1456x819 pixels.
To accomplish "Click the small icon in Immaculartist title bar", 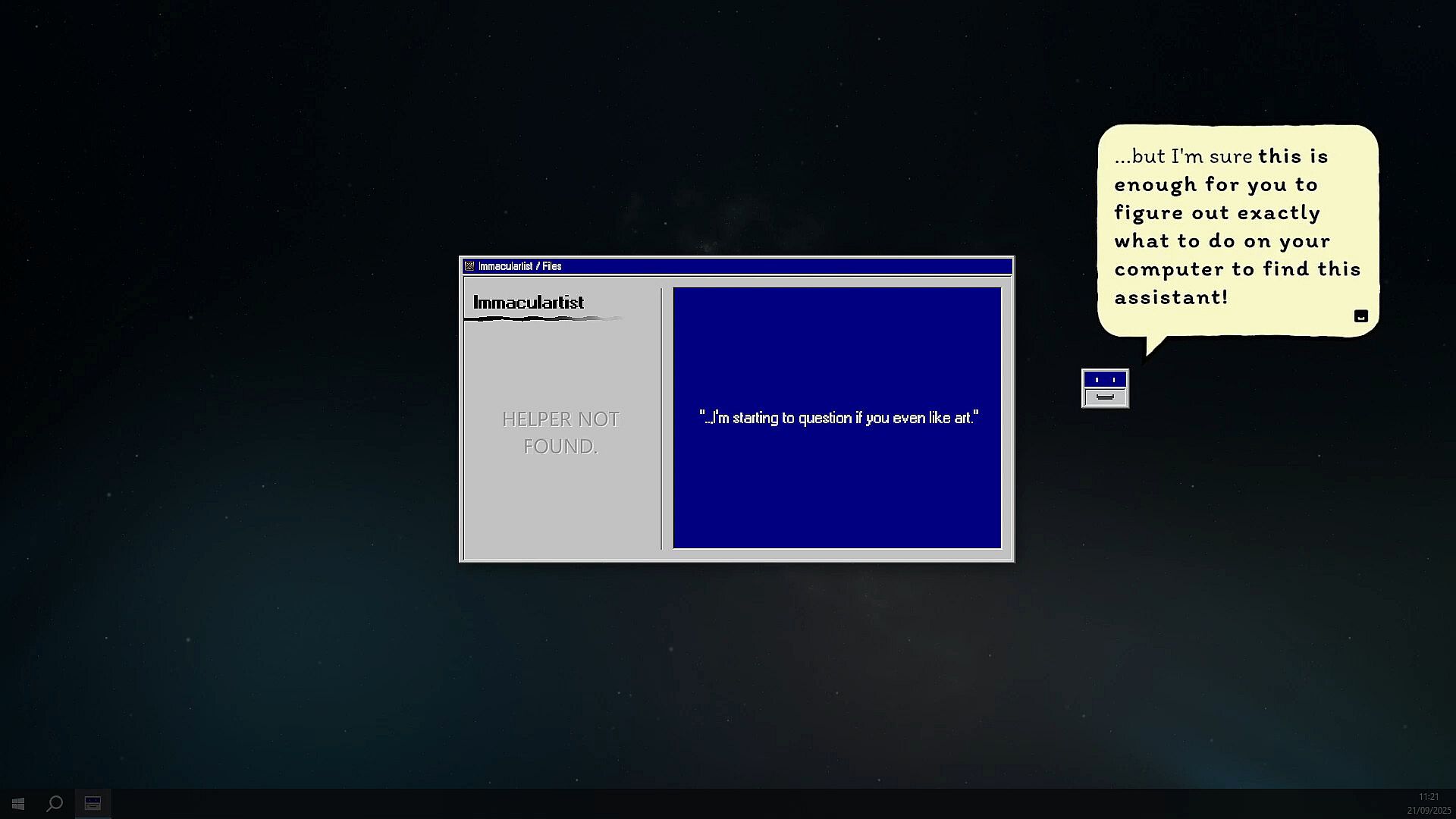I will tap(469, 266).
